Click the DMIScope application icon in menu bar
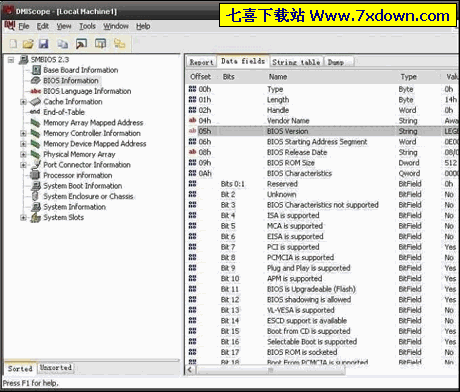Viewport: 460px width, 392px height. (x=9, y=25)
